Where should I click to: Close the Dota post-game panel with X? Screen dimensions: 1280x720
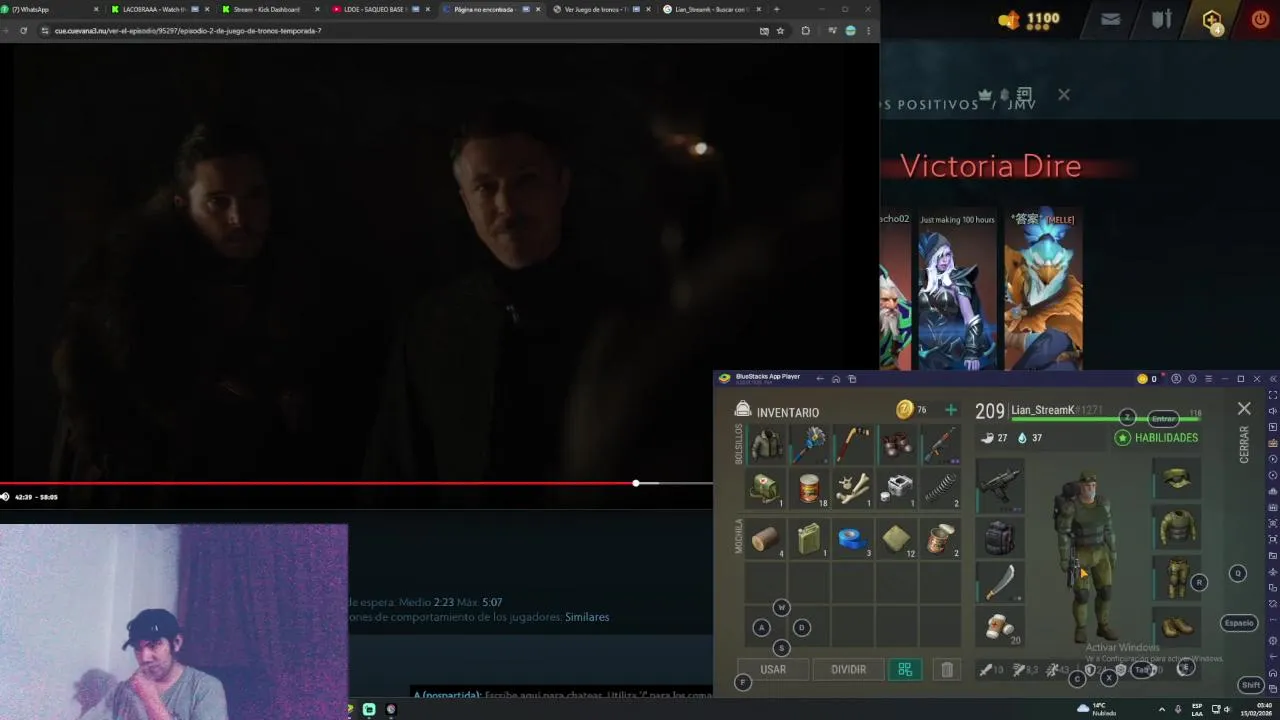tap(1063, 94)
